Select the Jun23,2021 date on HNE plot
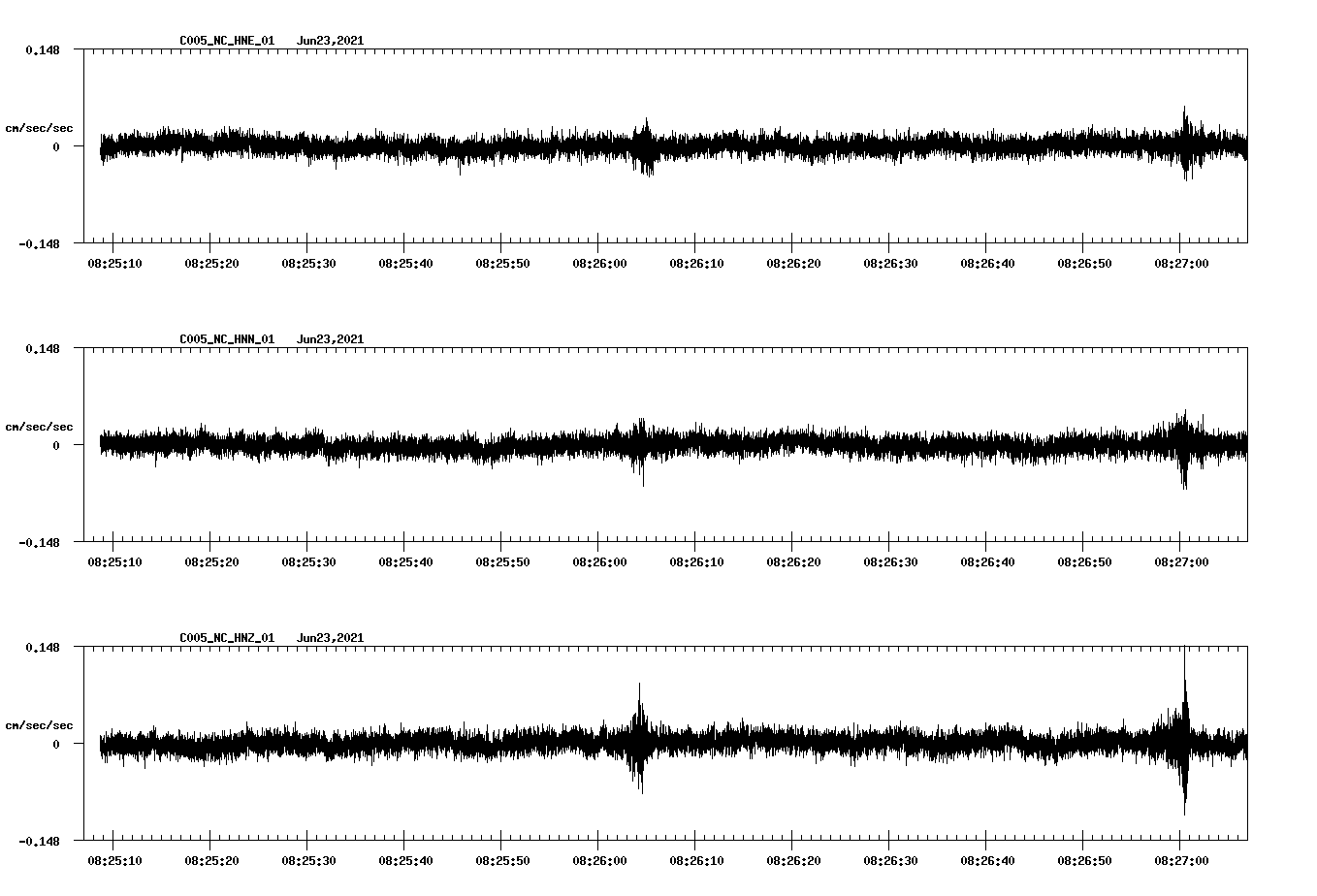The image size is (1317, 896). click(331, 41)
